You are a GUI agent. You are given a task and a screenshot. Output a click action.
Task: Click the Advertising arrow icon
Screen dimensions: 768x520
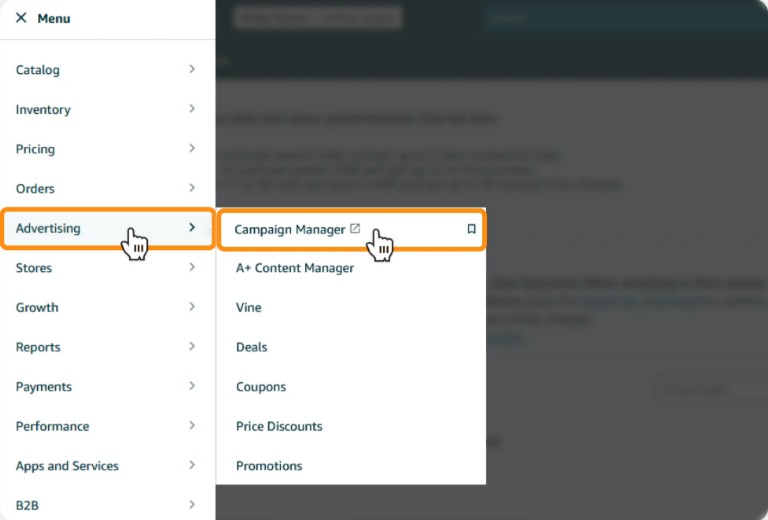192,227
